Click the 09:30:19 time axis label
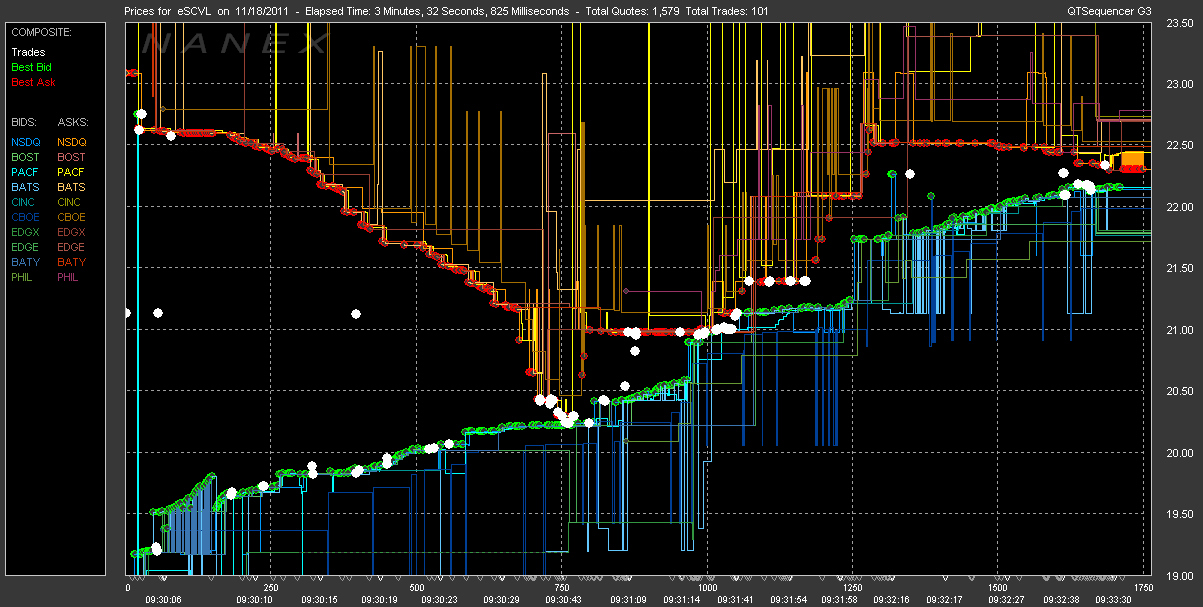The height and width of the screenshot is (607, 1203). [378, 599]
